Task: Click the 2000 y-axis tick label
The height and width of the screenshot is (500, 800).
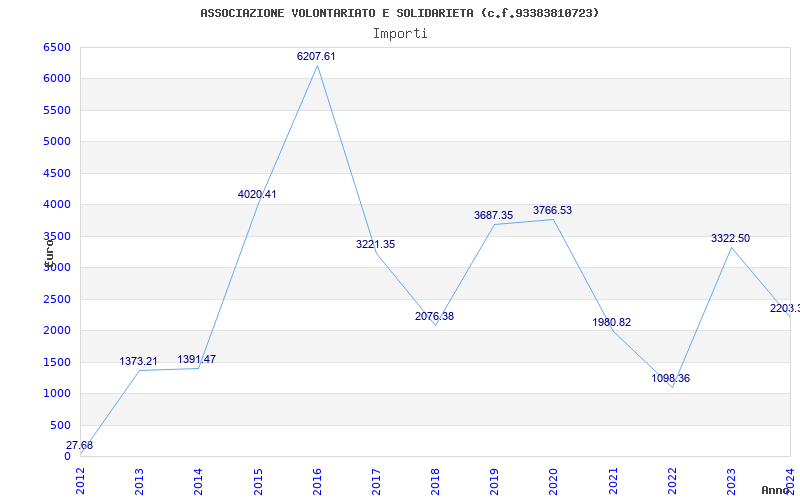Action: pyautogui.click(x=57, y=331)
